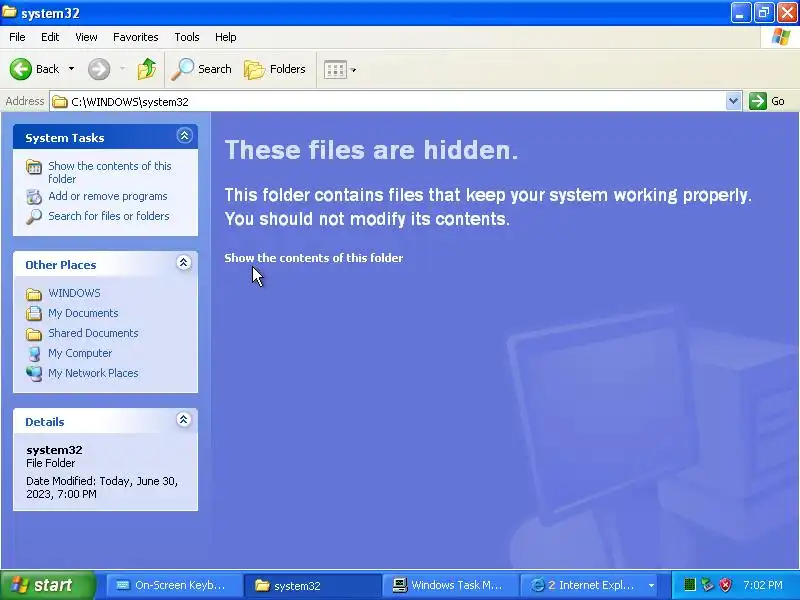Click the Add or remove programs link
This screenshot has width=800, height=600.
point(108,196)
